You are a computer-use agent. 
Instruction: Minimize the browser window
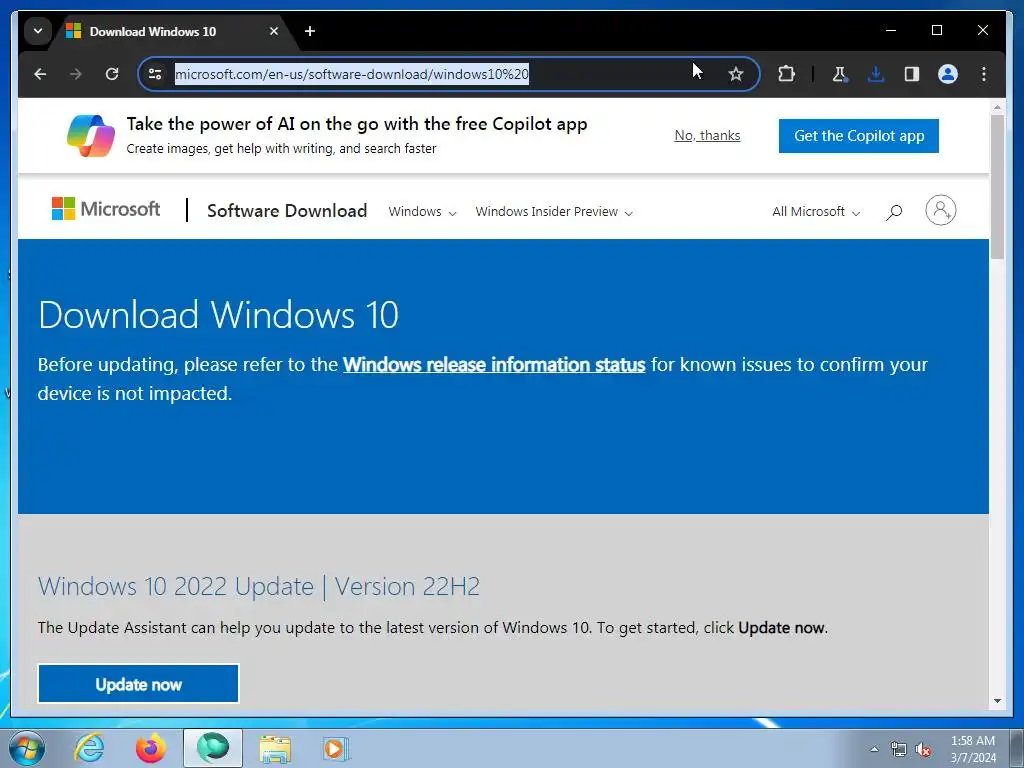(x=891, y=30)
